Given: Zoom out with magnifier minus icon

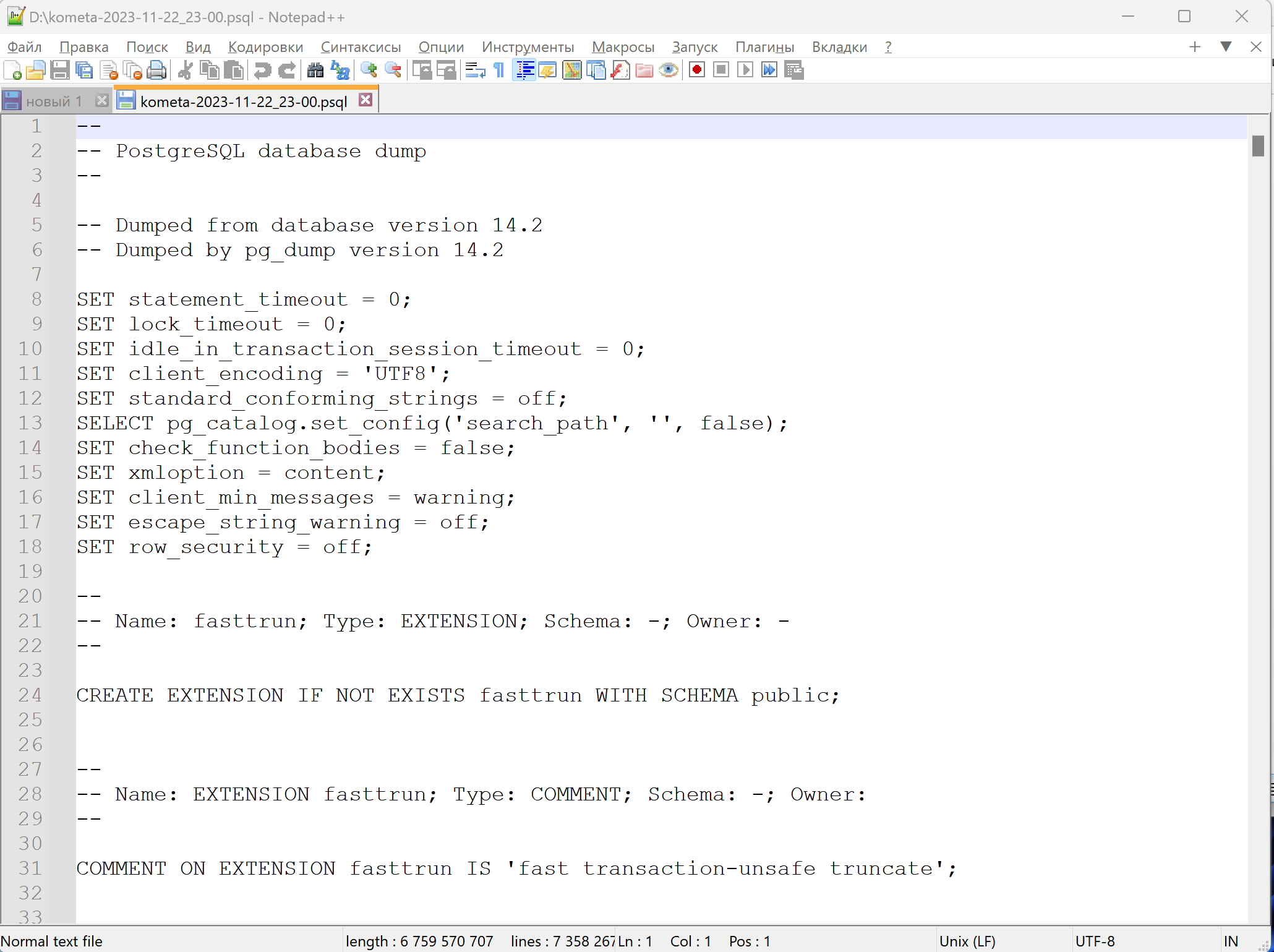Looking at the screenshot, I should pyautogui.click(x=393, y=71).
